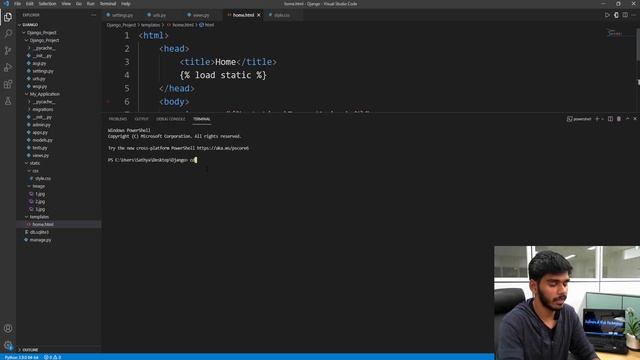Open manage.py in the explorer

pos(40,240)
